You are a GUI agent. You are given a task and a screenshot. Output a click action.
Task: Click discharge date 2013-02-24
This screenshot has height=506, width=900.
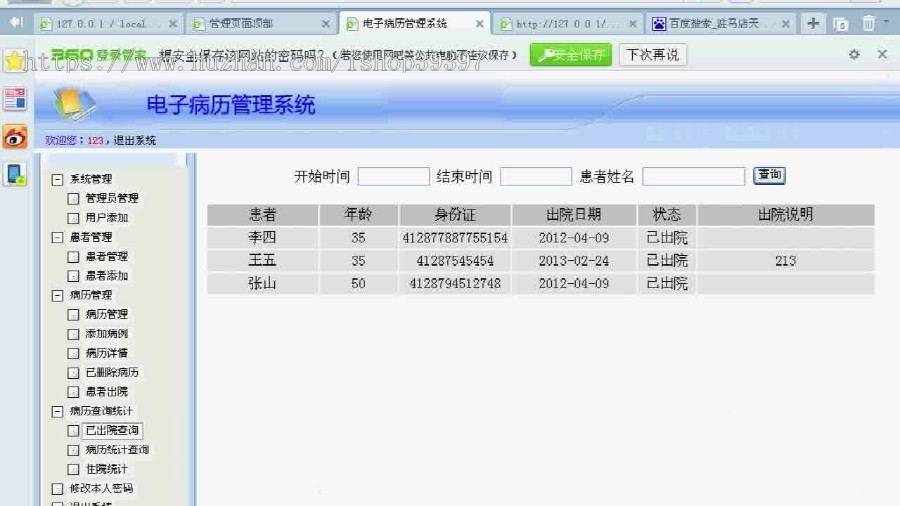[x=574, y=261]
